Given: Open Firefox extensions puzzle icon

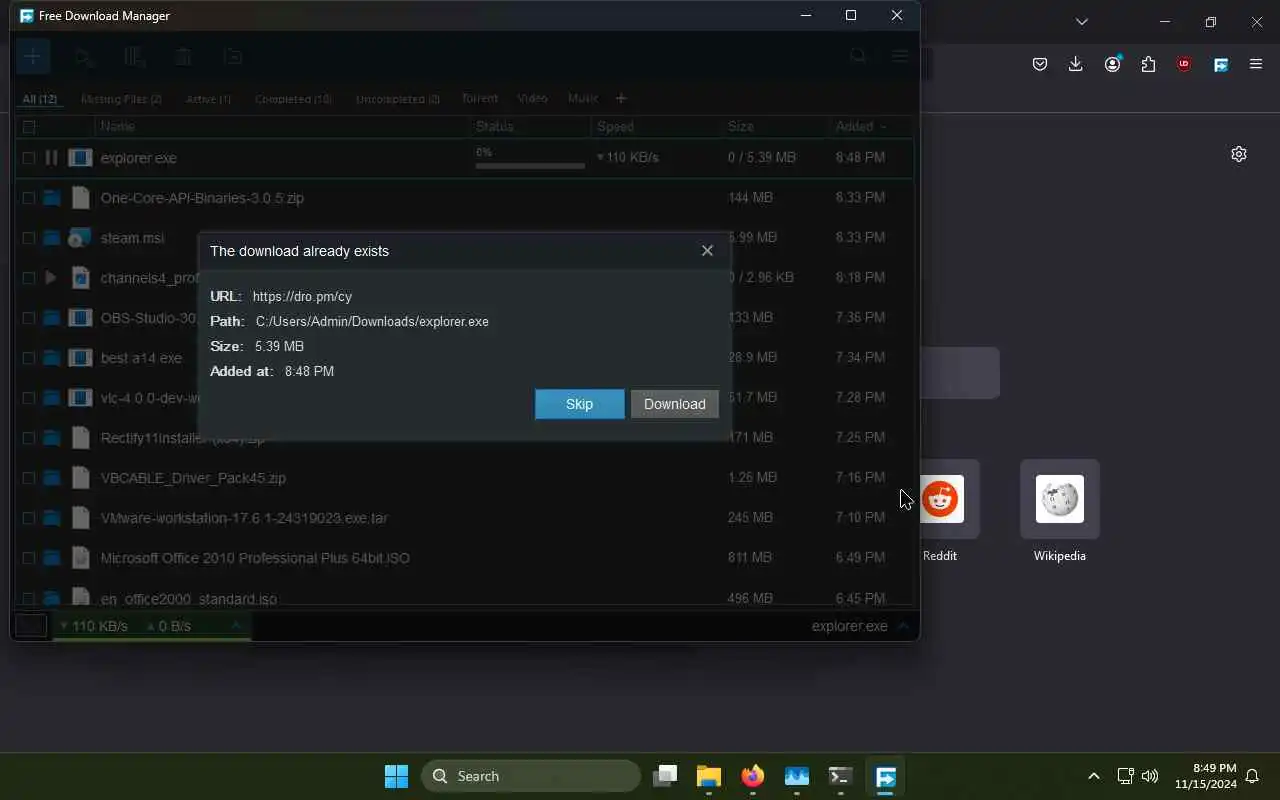Looking at the screenshot, I should click(1148, 64).
